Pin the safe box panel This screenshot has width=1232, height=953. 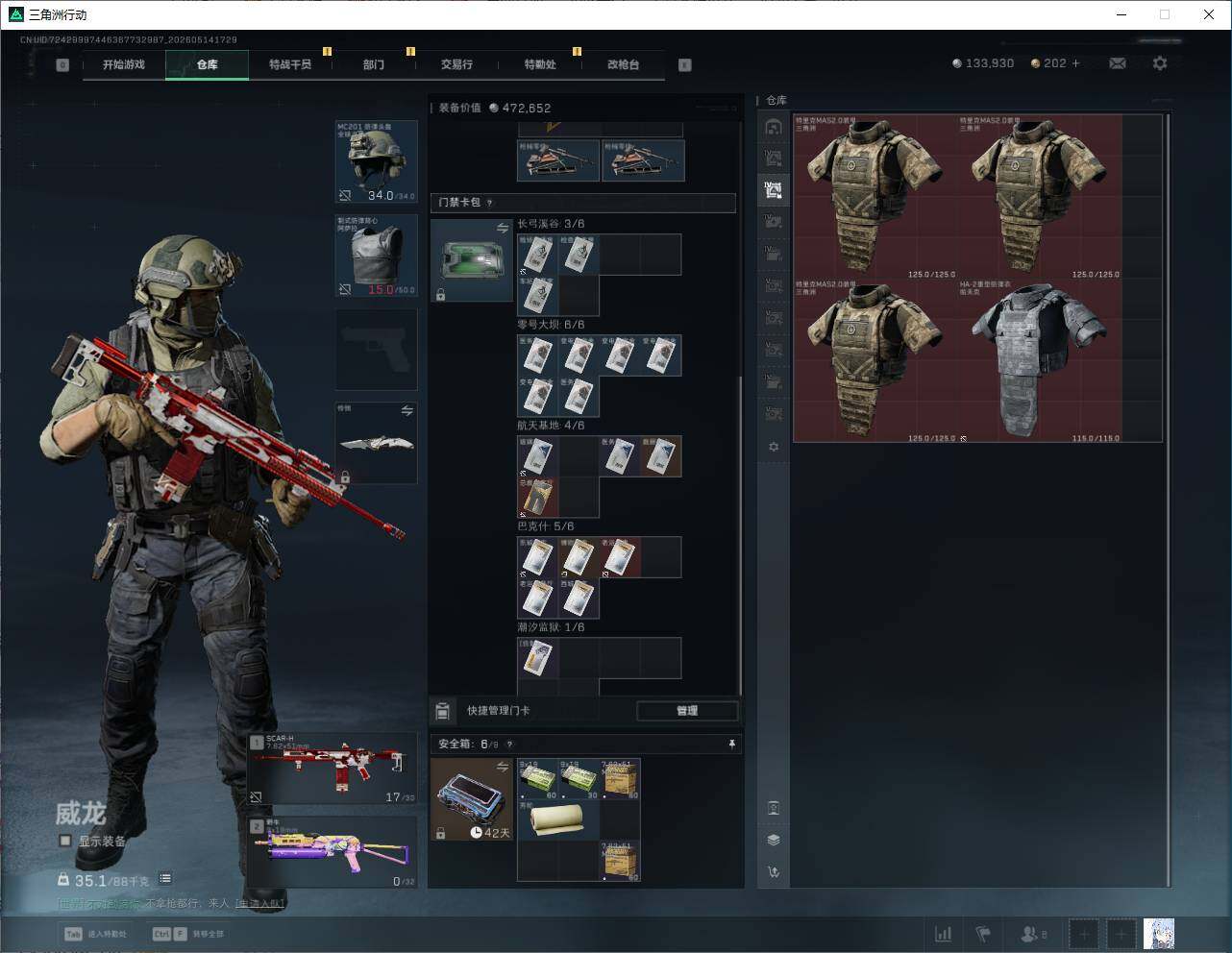point(731,744)
